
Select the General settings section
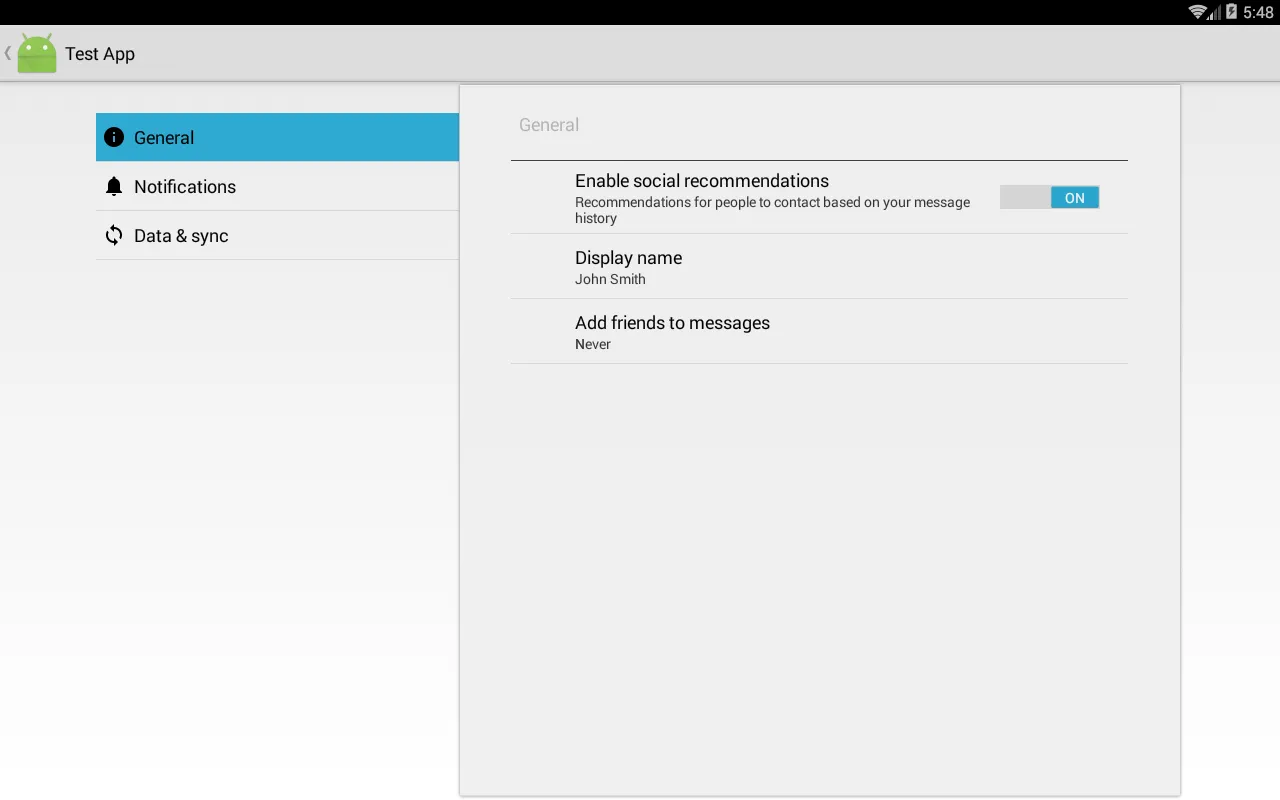277,137
